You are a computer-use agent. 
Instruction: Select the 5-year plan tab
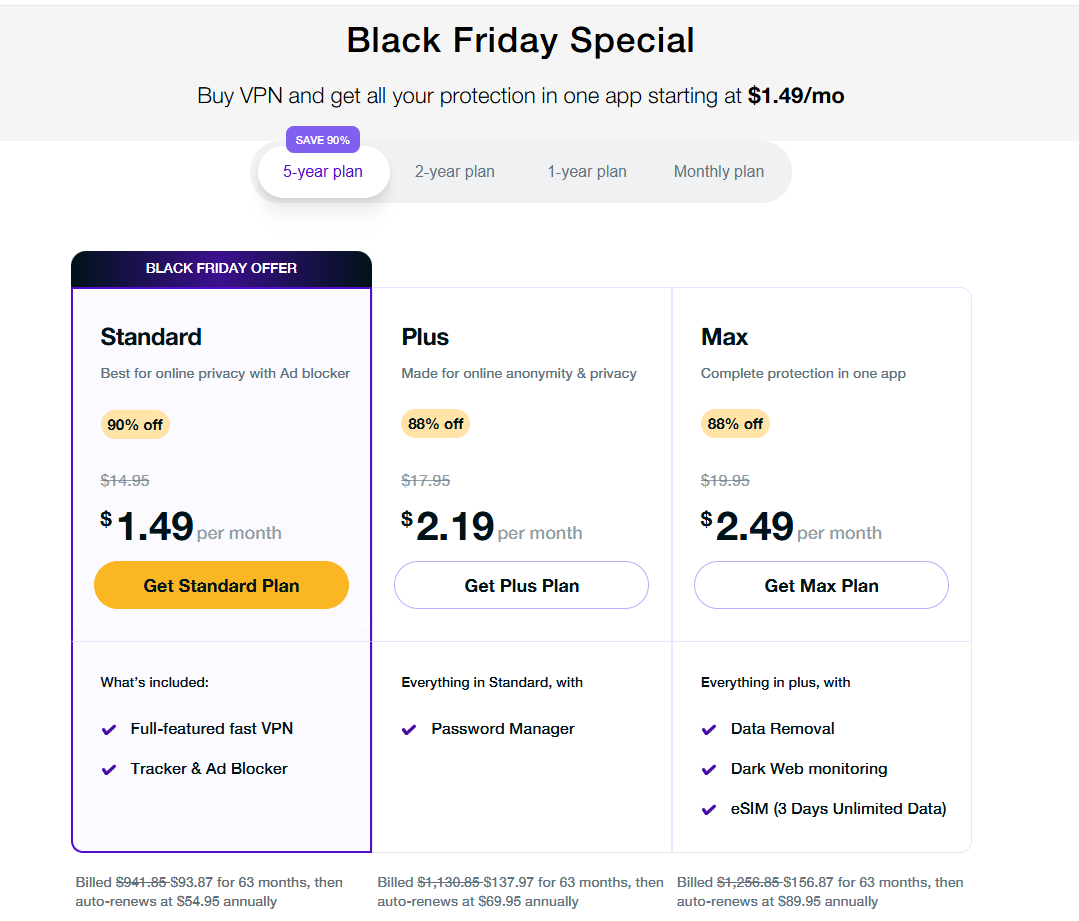click(323, 172)
